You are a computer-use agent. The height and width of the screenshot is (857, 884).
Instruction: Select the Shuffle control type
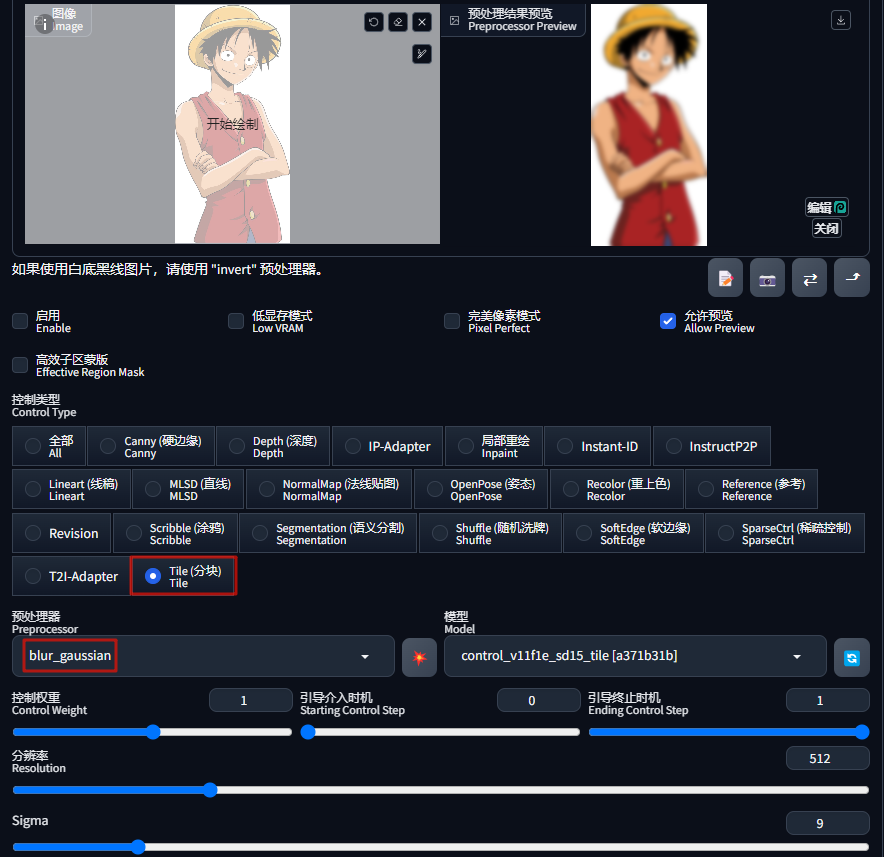490,533
